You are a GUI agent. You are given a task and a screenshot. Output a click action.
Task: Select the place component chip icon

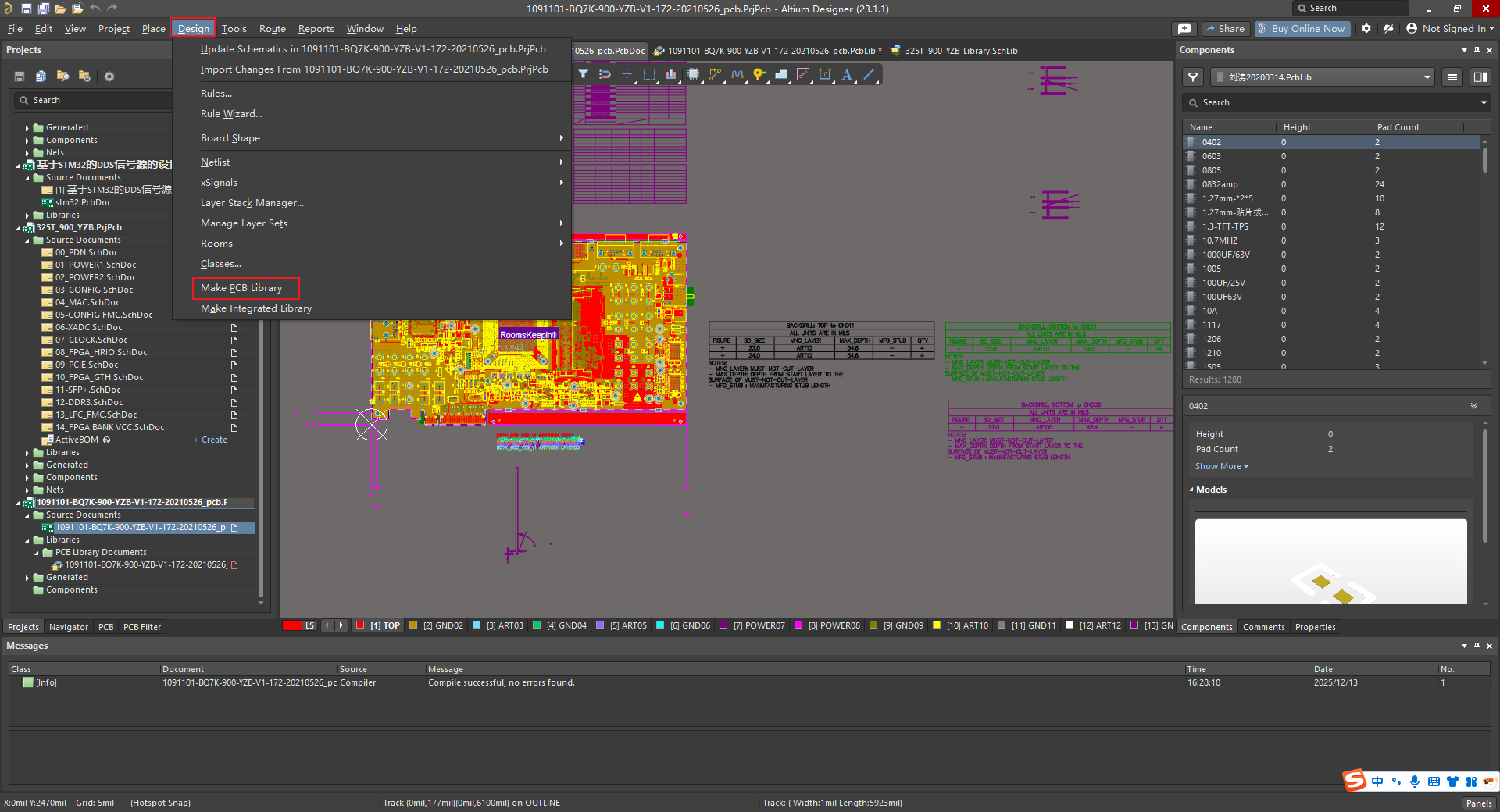693,74
